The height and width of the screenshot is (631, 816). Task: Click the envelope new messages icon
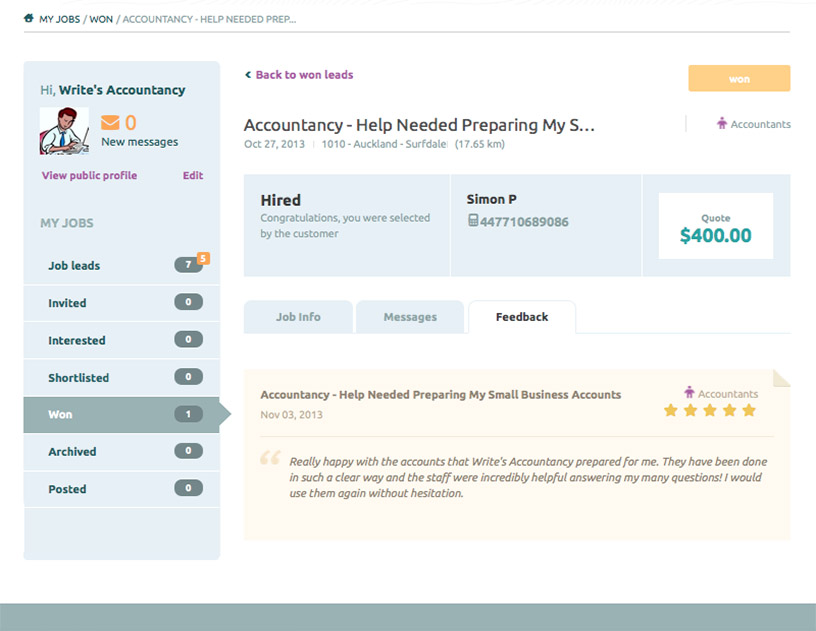pos(110,123)
